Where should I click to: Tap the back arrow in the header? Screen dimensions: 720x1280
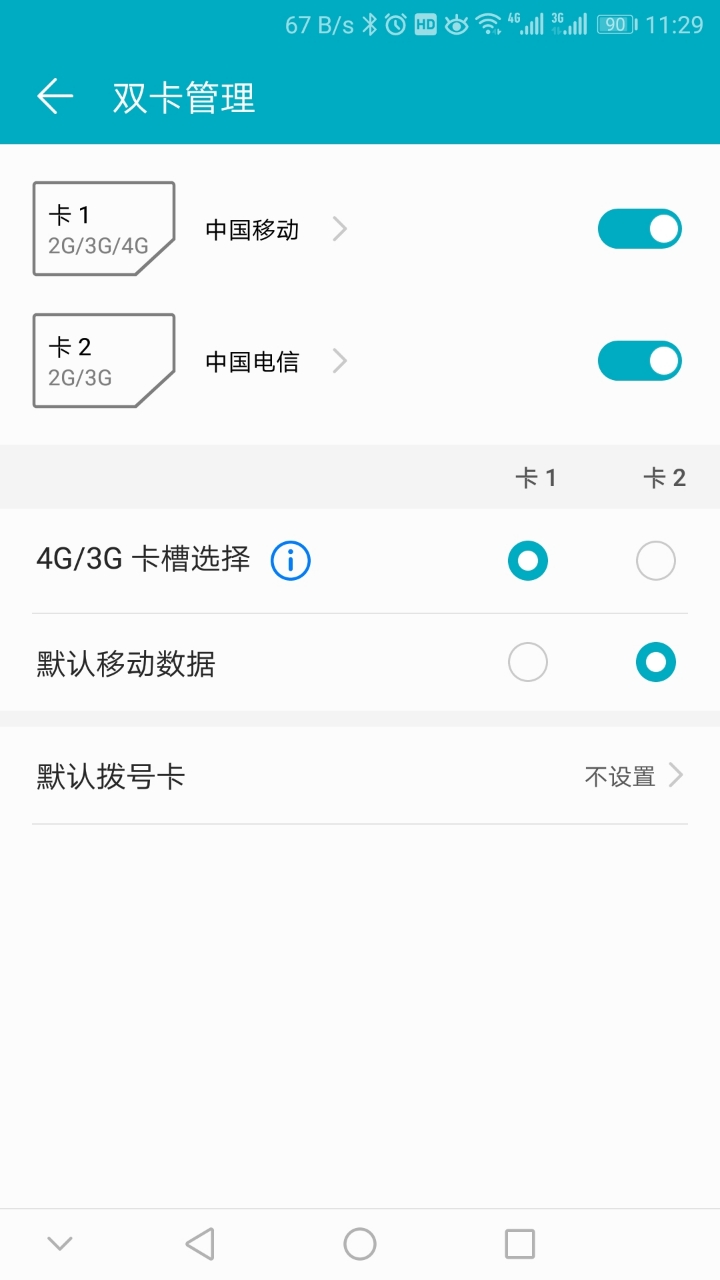(55, 97)
